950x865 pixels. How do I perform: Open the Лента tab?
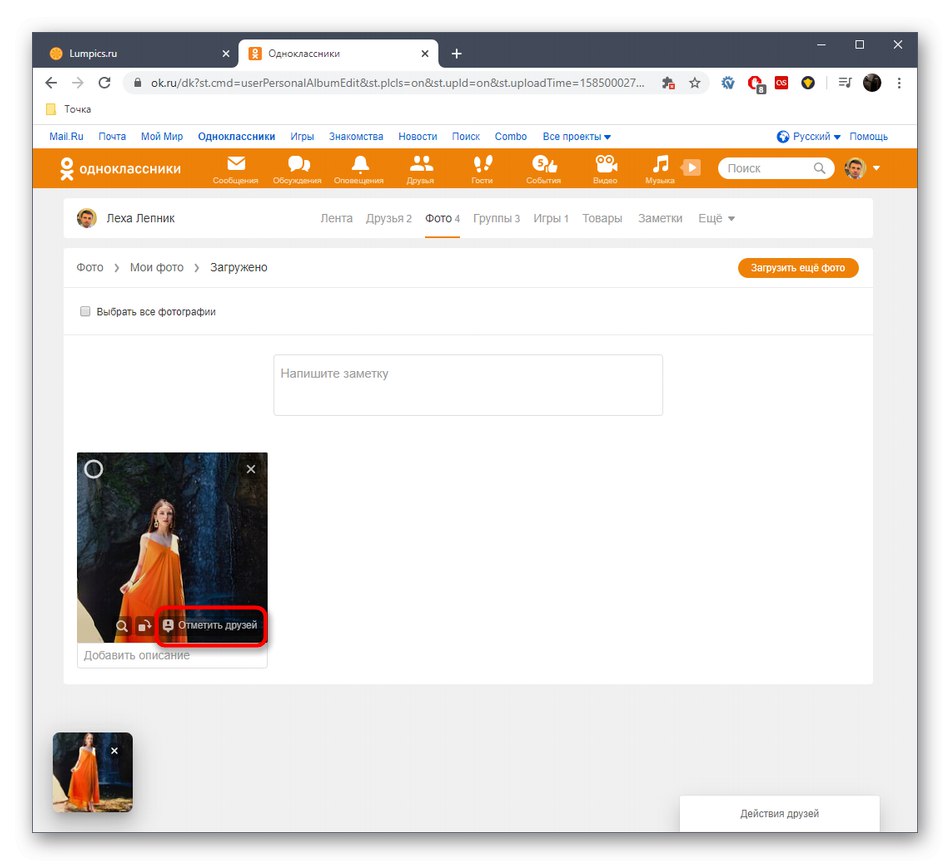coord(336,219)
